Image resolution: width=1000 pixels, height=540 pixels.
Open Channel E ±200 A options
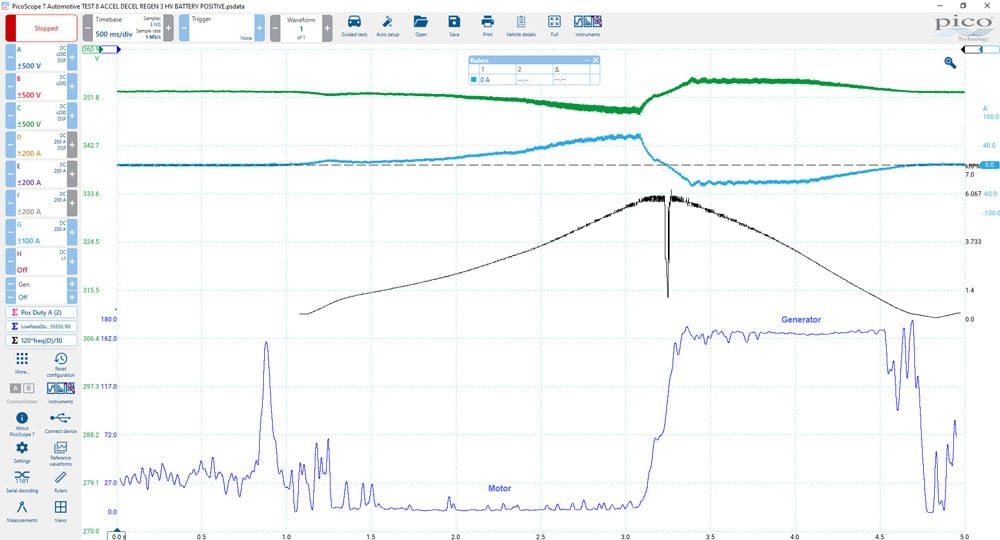coord(41,175)
